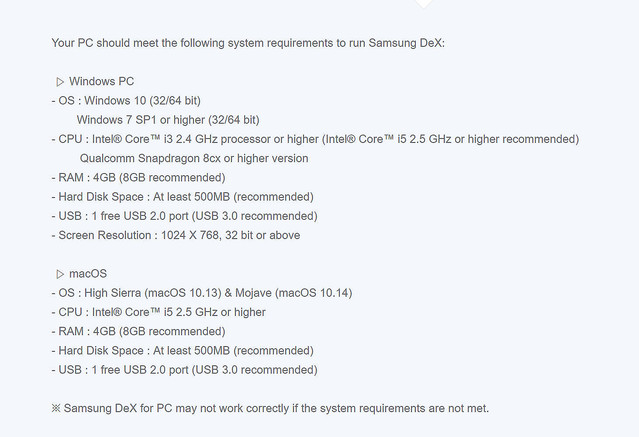Click the Screen Resolution 1024 X 768 line
This screenshot has width=639, height=437.
(x=175, y=235)
